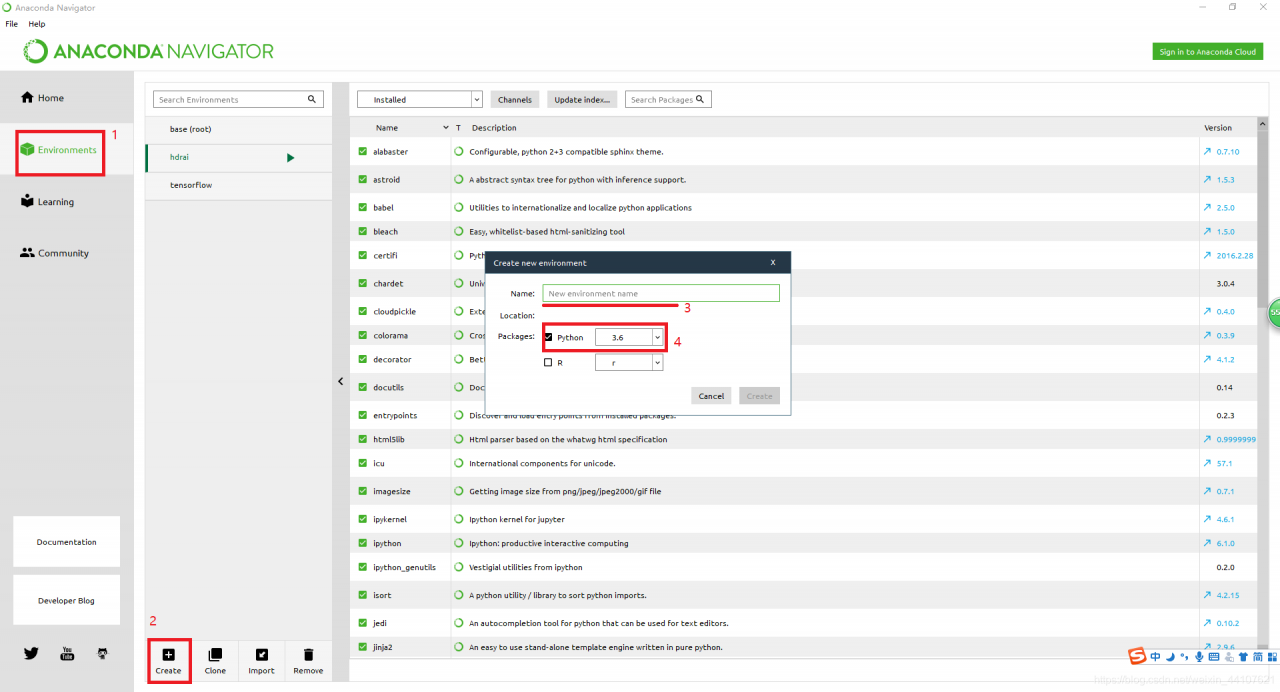
Task: Click the Clone environment icon
Action: click(x=215, y=655)
